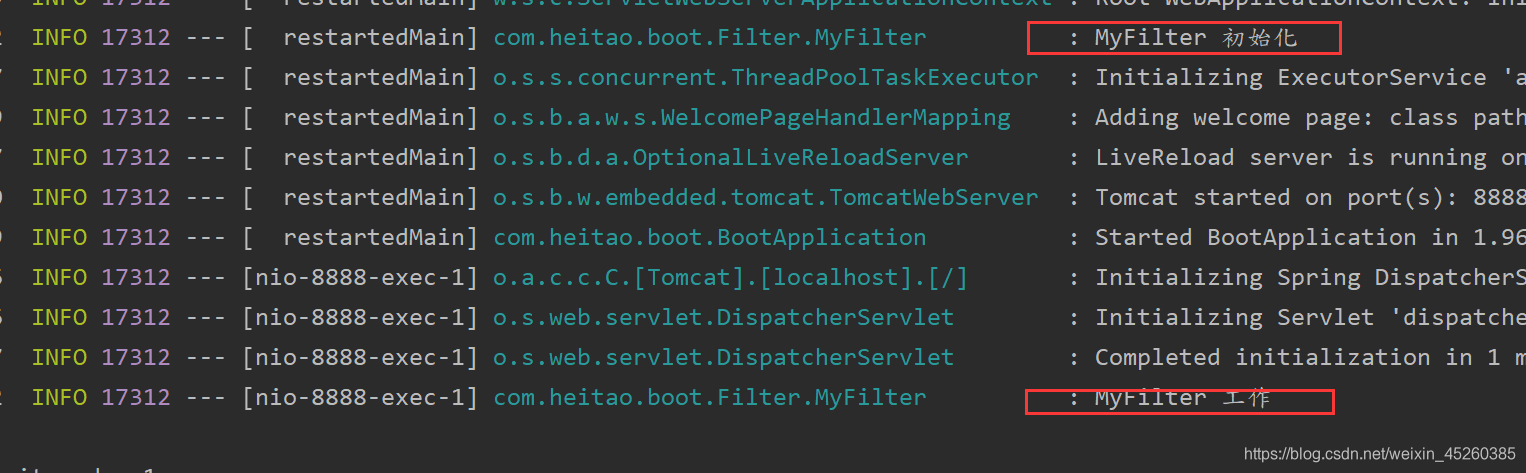Select MyFilter logger name in the restartedMain row
Screen dimensions: 1526x473
pyautogui.click(x=710, y=38)
